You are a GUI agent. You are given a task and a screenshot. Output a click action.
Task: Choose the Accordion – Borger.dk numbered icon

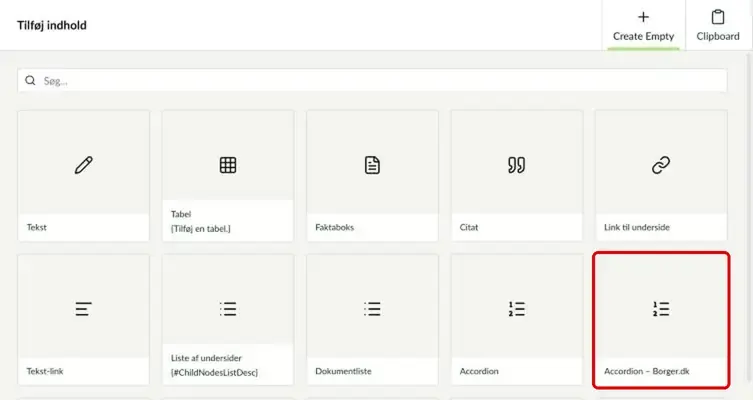(661, 309)
